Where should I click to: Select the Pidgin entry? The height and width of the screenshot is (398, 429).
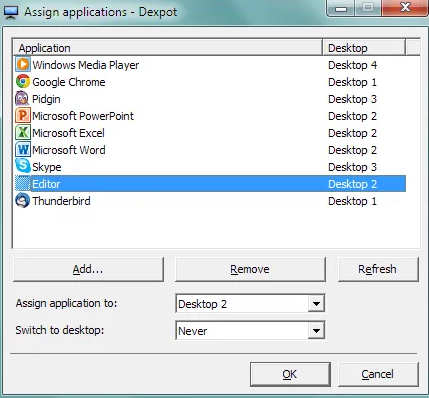click(210, 99)
